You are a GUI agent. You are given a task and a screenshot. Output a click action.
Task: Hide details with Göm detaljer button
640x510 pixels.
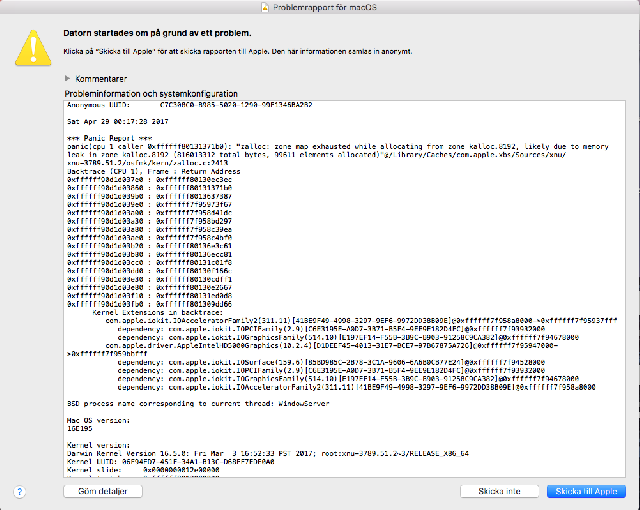[x=95, y=492]
